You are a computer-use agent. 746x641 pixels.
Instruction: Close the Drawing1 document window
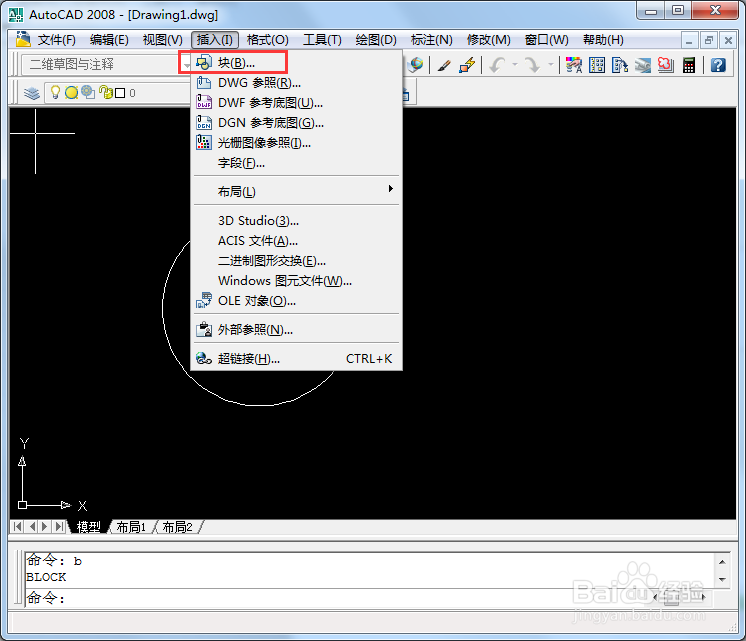coord(728,40)
